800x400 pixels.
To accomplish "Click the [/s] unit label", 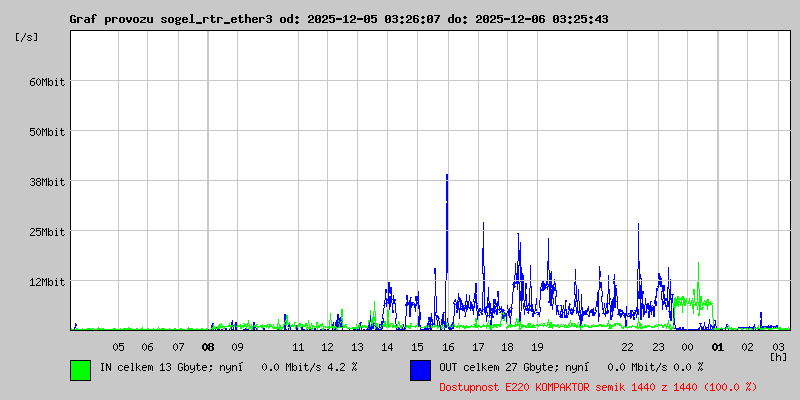I will pyautogui.click(x=27, y=37).
